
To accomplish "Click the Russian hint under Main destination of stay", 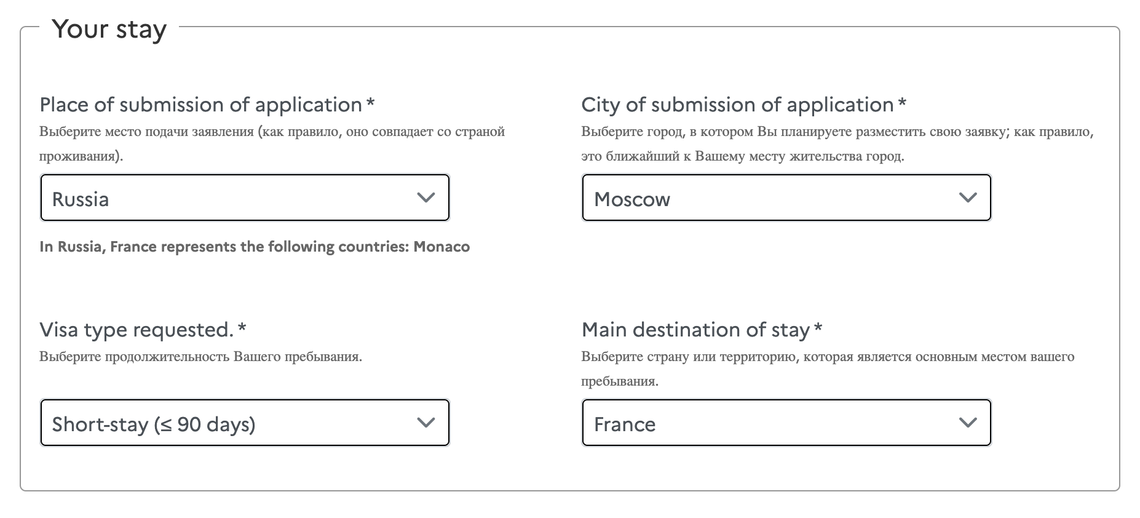I will (x=827, y=357).
